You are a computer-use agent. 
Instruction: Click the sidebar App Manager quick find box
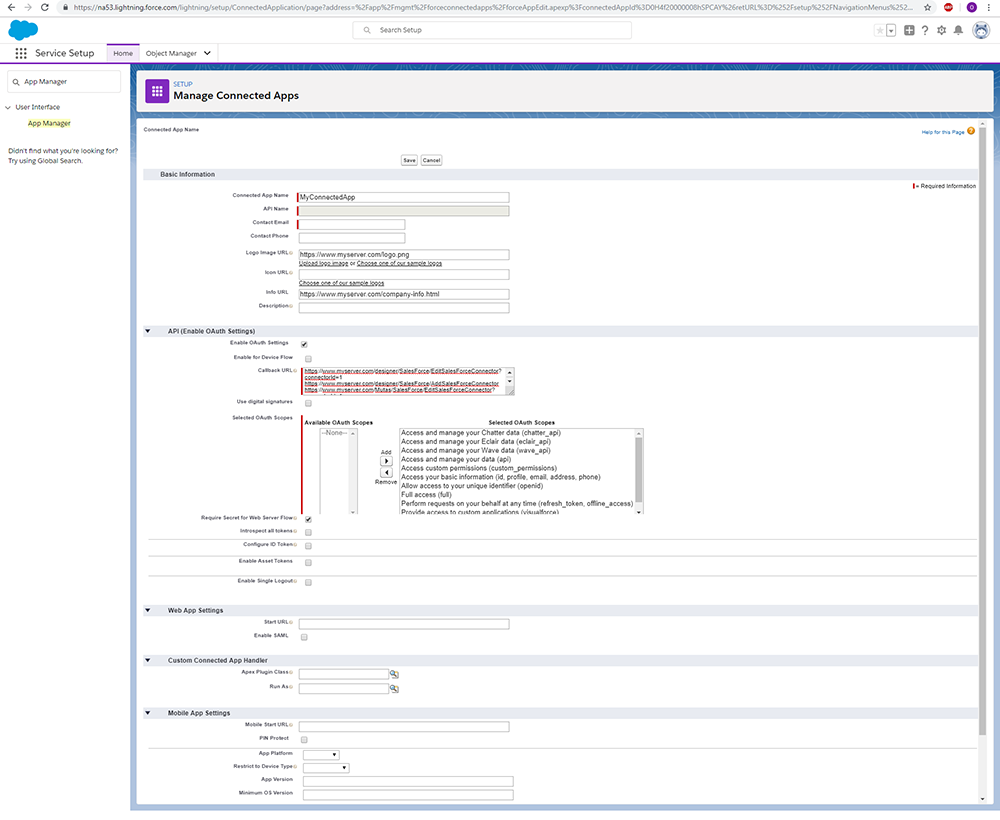pos(64,82)
